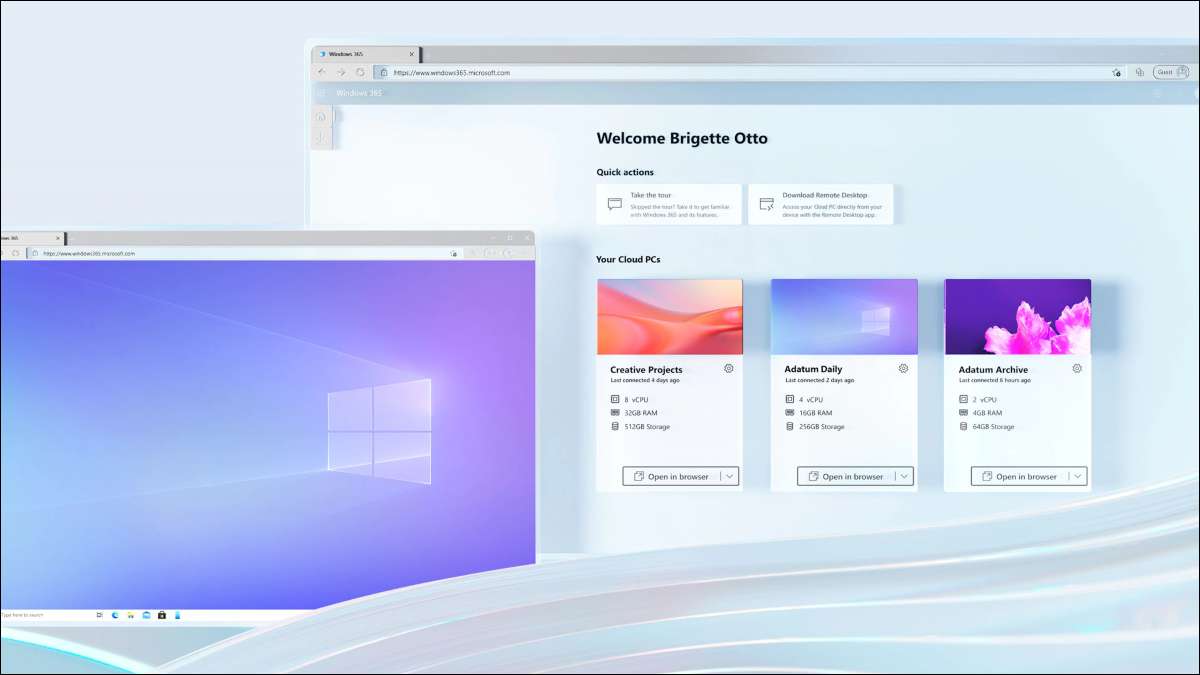The image size is (1200, 675).
Task: Click the Adatum Daily thumbnail image
Action: coord(844,317)
